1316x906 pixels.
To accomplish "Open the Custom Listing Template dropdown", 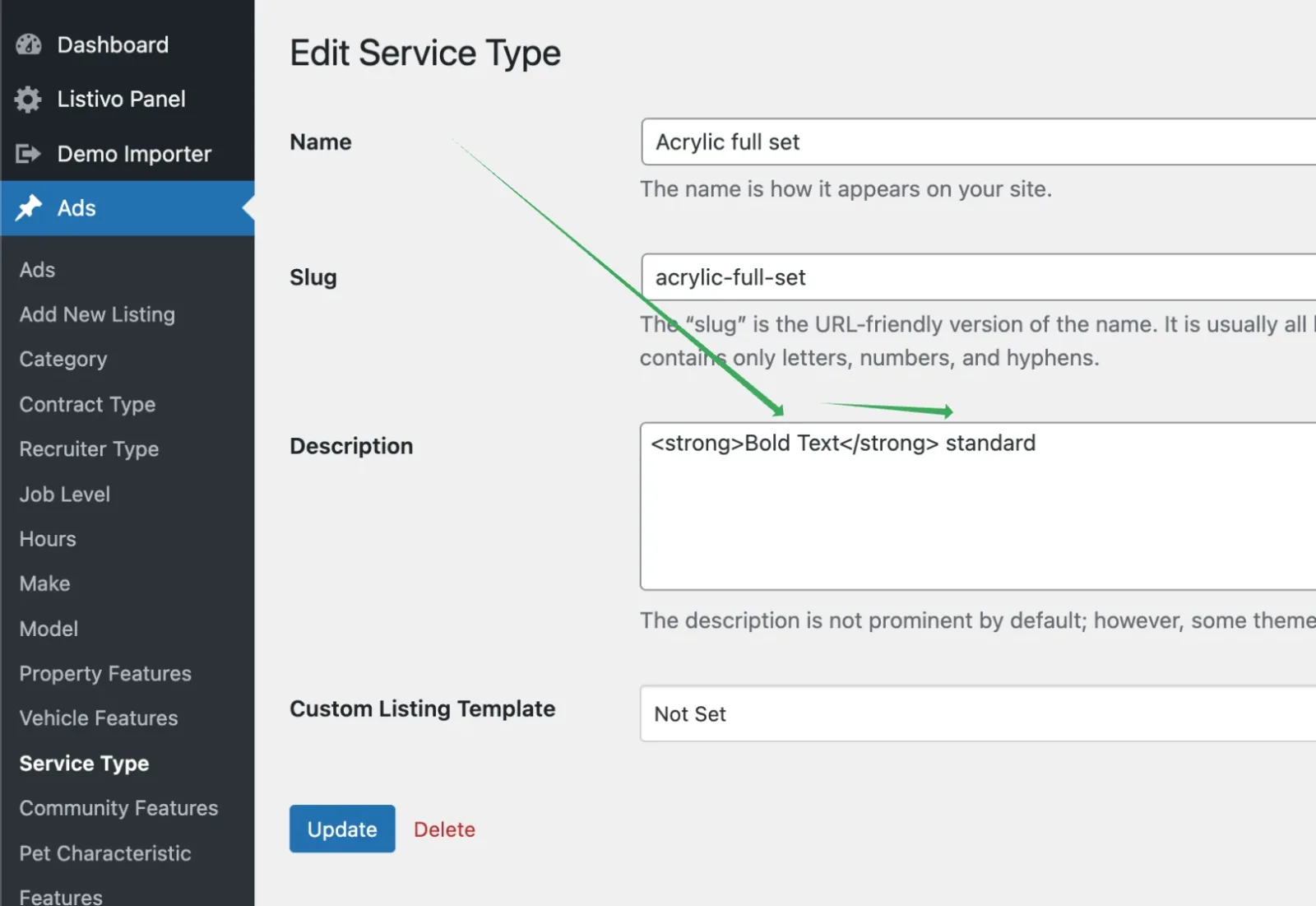I will [x=979, y=713].
